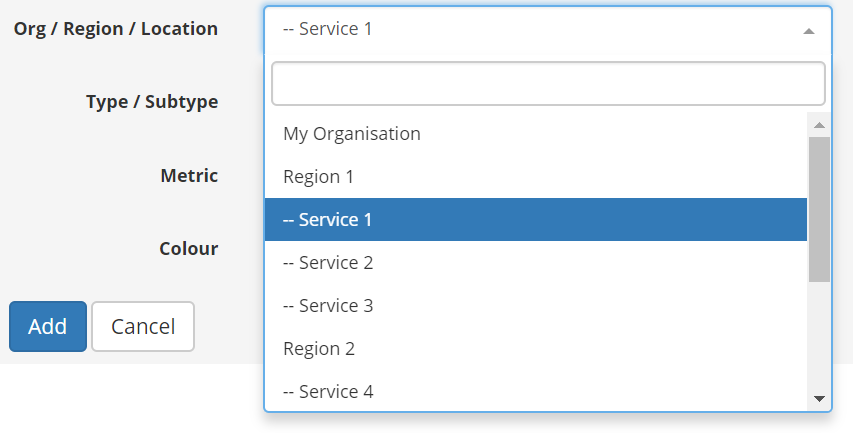Click the scrollbar up arrow in list

[x=819, y=125]
